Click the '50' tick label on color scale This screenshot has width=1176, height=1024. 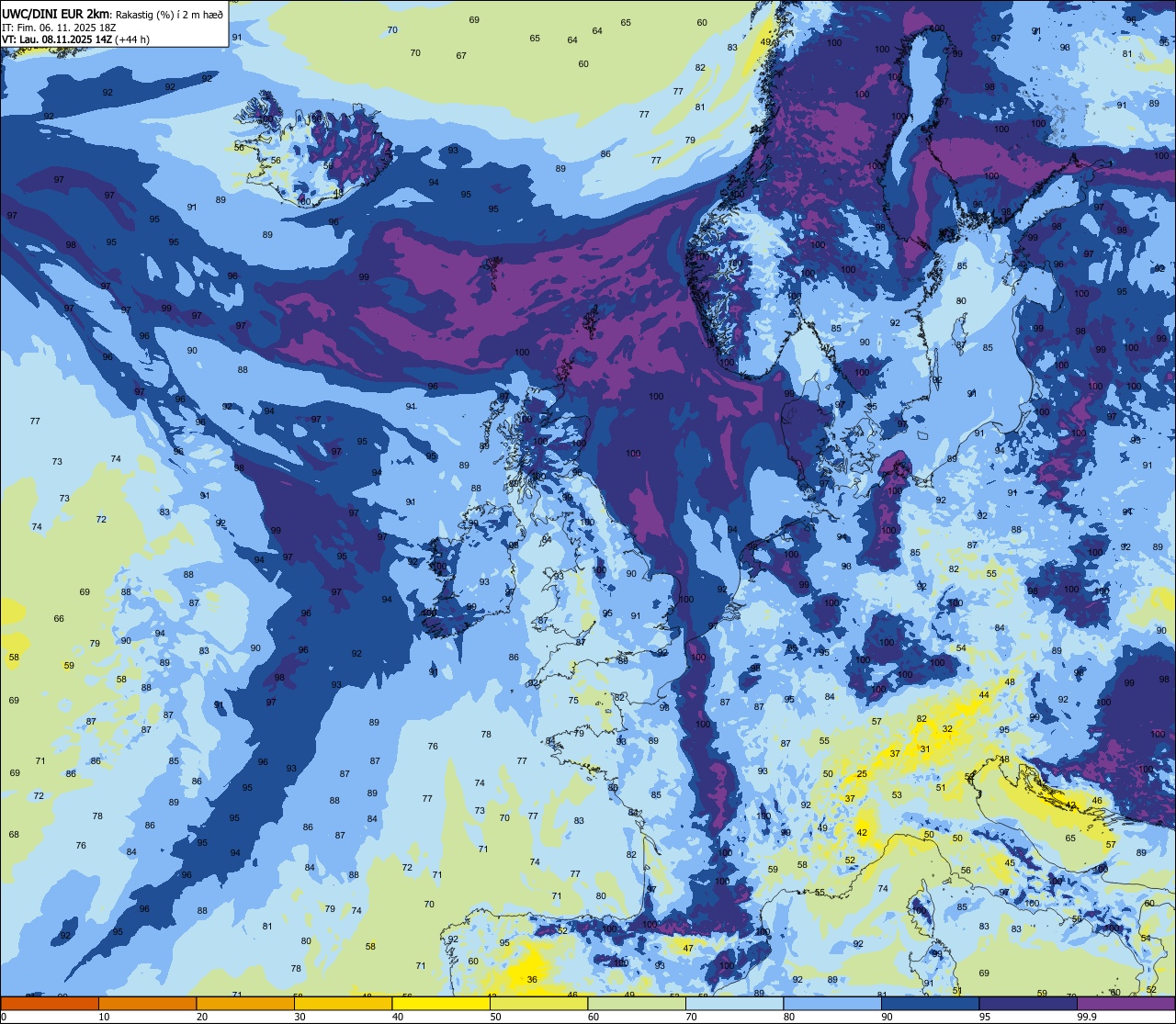click(x=495, y=1017)
